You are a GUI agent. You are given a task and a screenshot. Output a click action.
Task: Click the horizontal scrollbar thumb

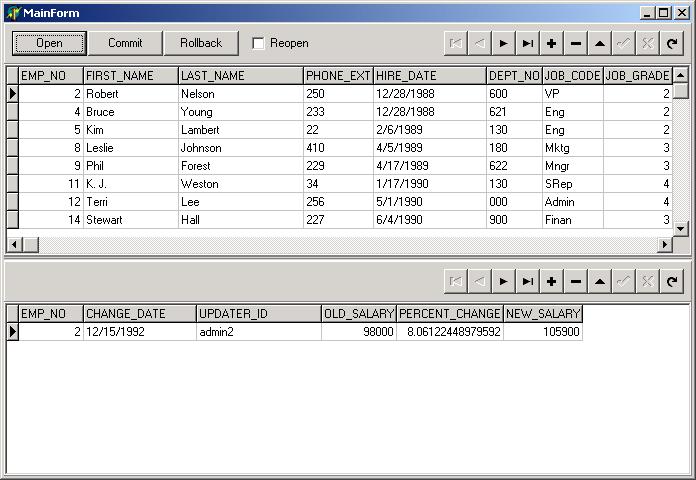(x=31, y=244)
